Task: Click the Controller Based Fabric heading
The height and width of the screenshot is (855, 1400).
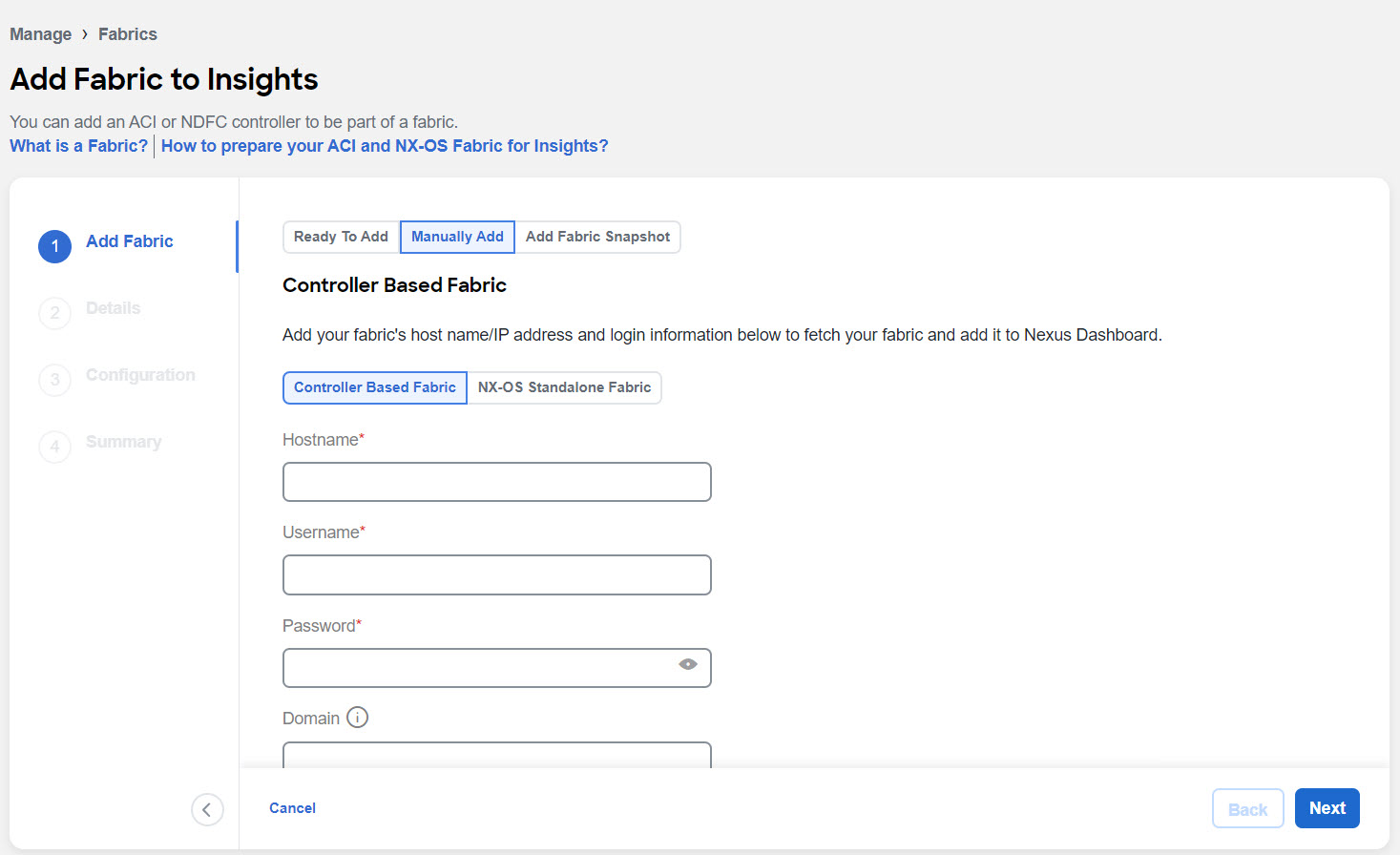Action: 394,285
